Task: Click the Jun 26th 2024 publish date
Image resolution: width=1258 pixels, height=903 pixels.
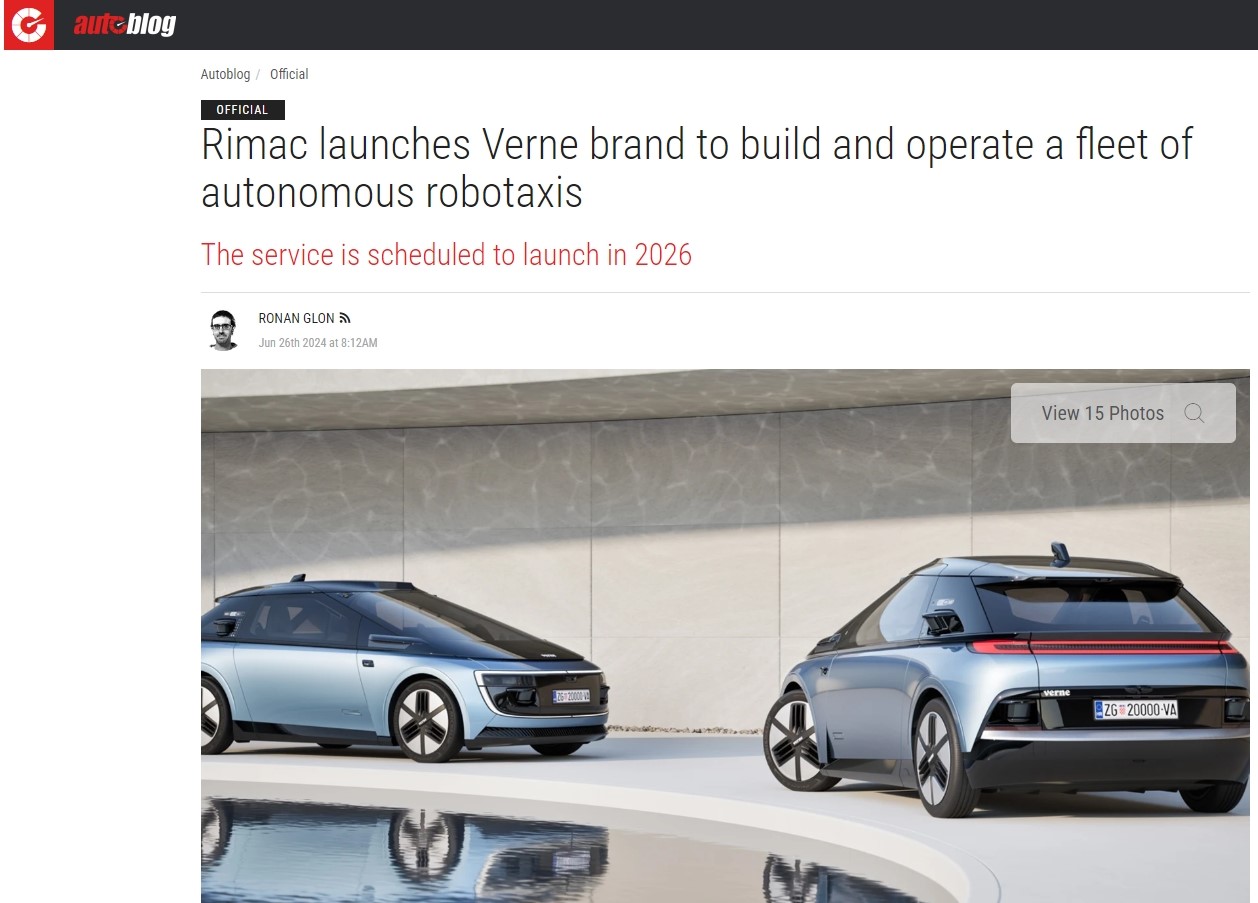Action: click(x=318, y=343)
